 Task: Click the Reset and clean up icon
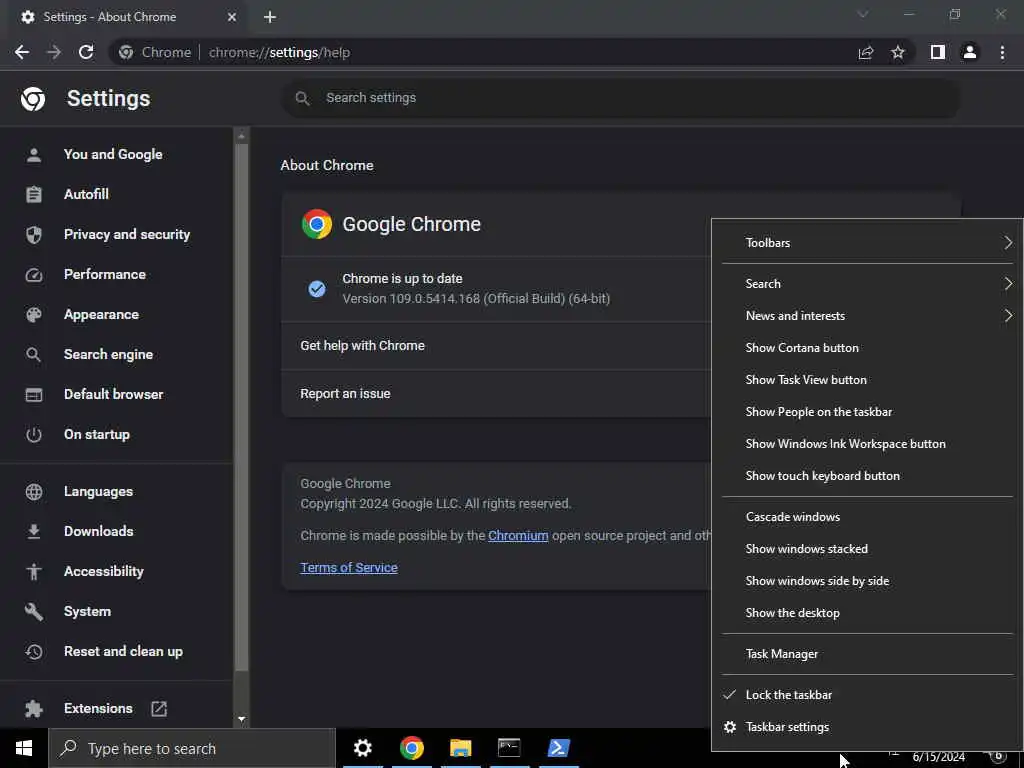coord(34,652)
